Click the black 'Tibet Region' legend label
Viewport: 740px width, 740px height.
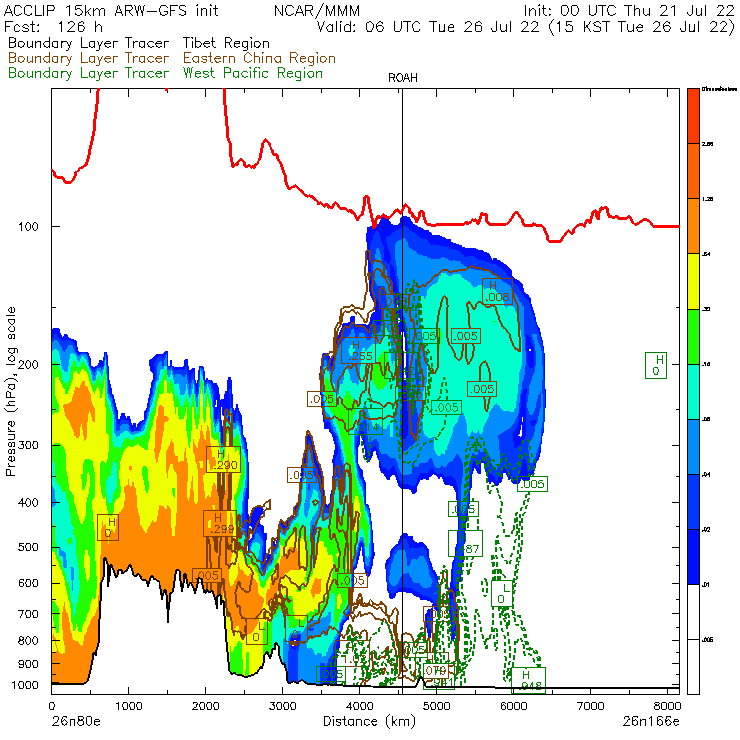(x=226, y=43)
